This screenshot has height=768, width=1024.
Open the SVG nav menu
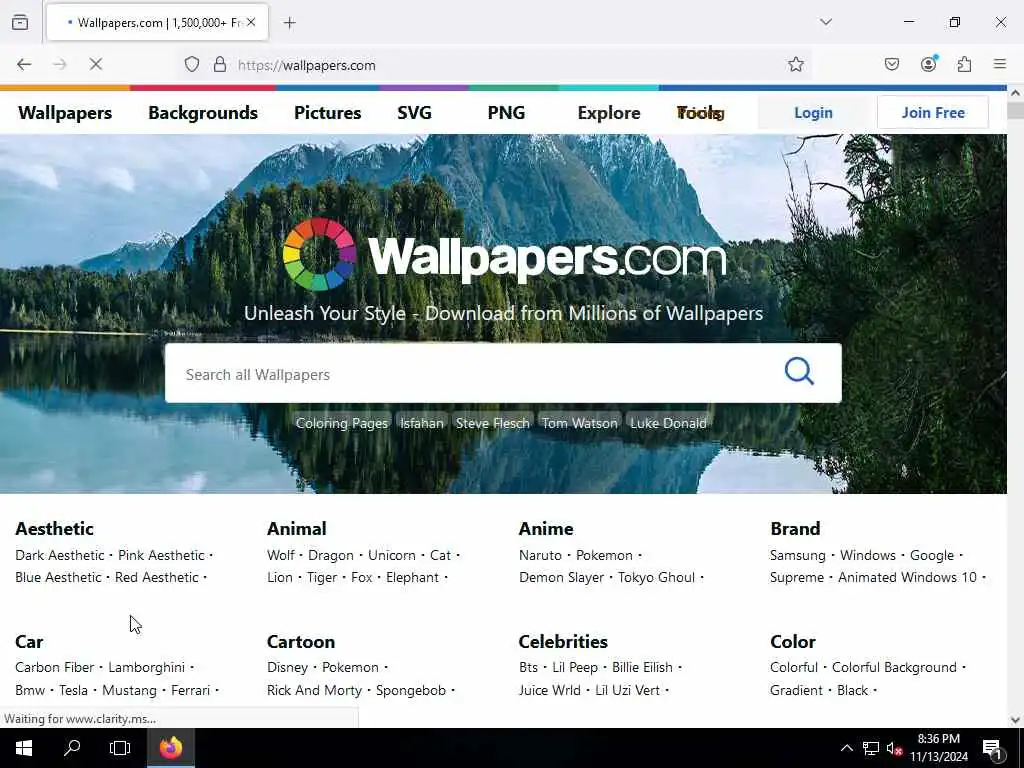[x=414, y=113]
